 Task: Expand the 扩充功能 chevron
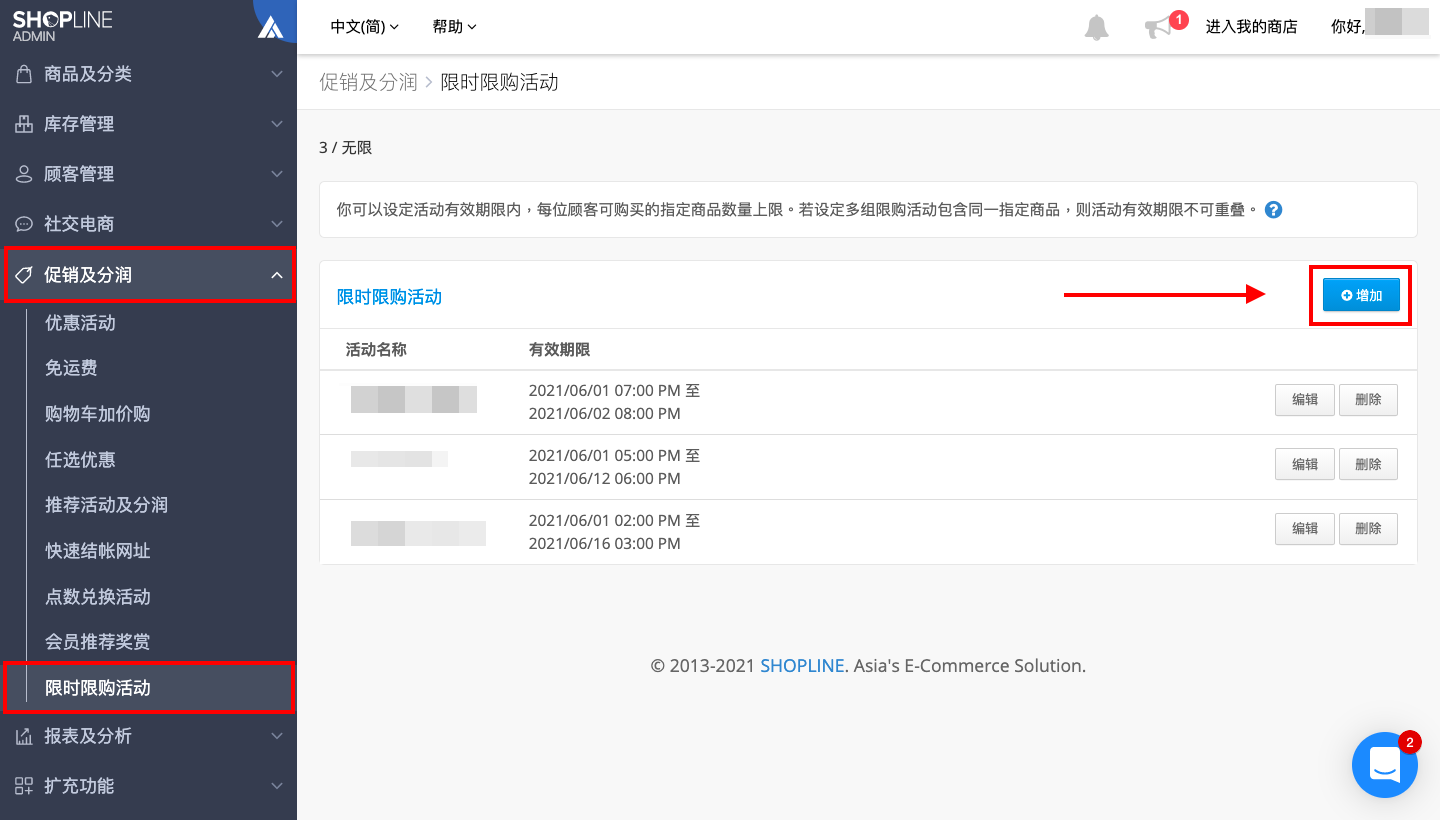(277, 786)
